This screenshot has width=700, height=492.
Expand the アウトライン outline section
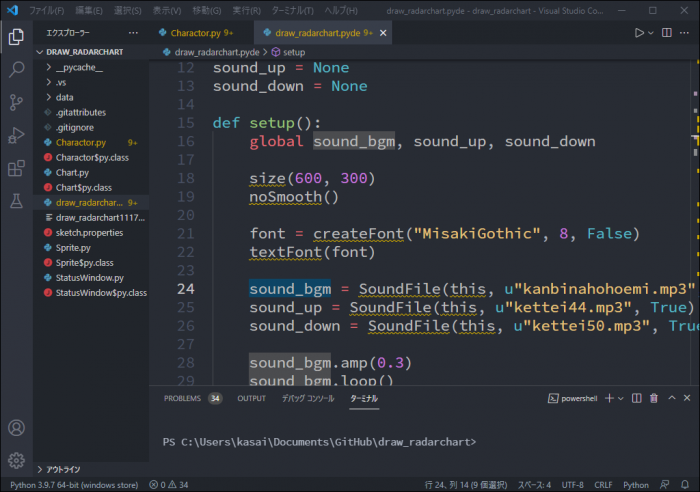[x=64, y=469]
